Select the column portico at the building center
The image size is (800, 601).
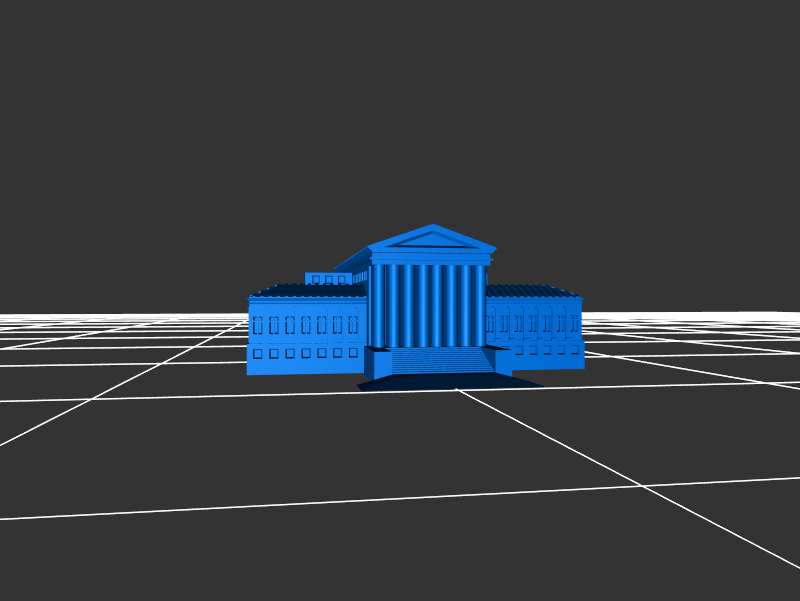coord(429,306)
